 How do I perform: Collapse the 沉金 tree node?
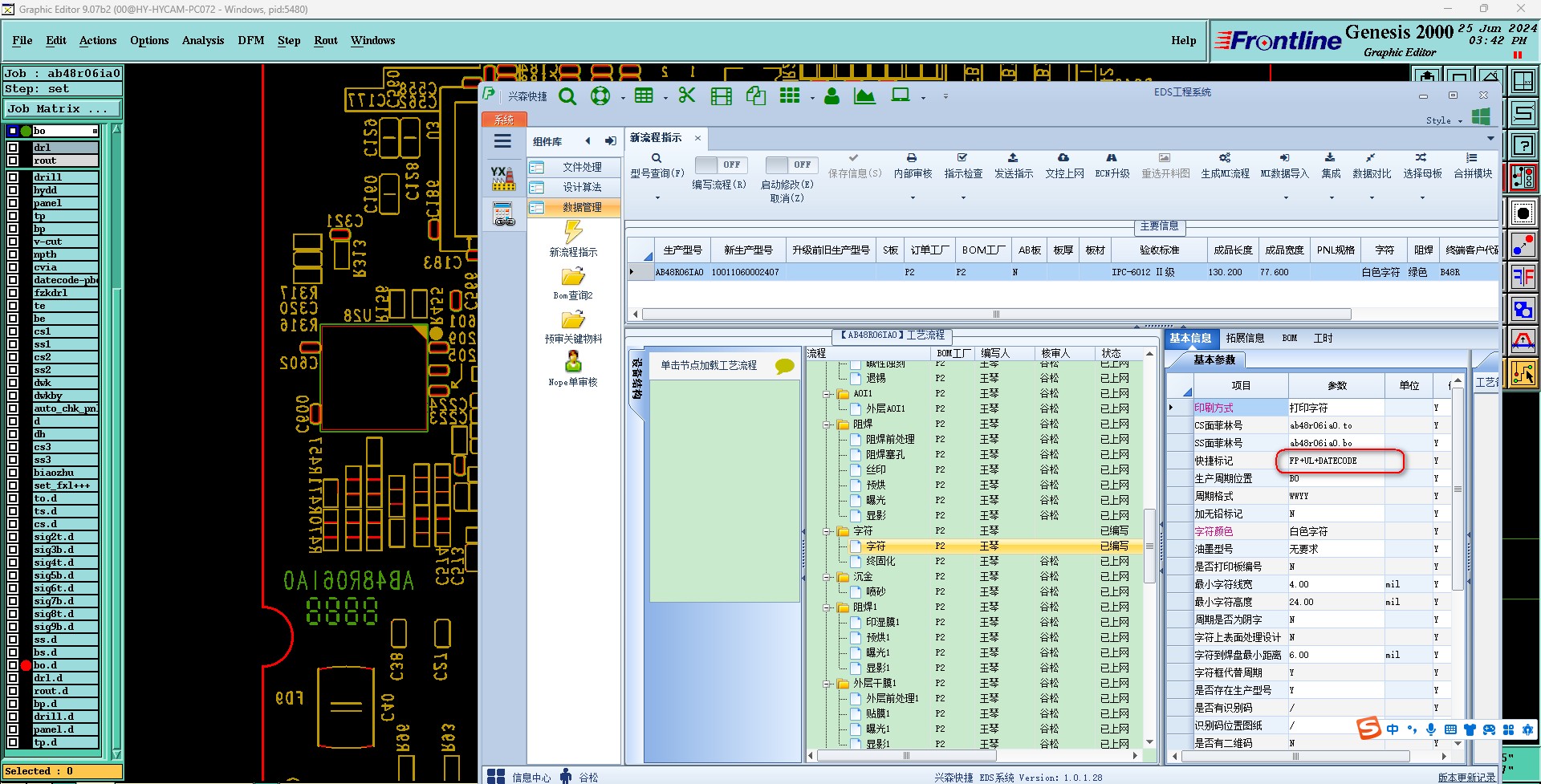coord(827,577)
